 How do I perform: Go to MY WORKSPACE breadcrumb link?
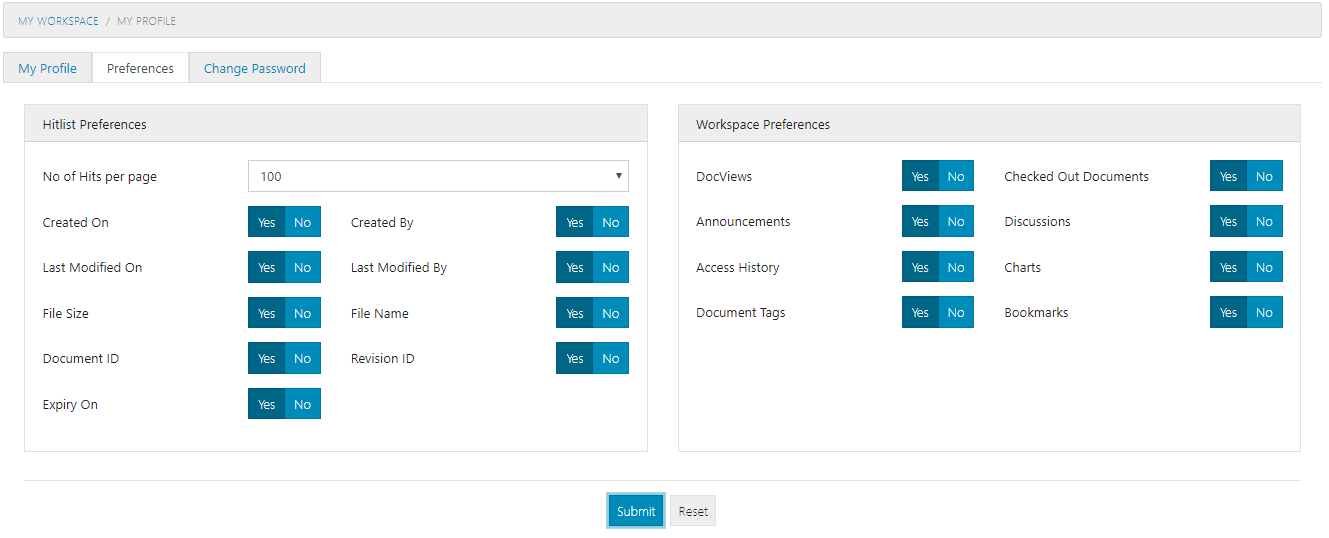(x=58, y=21)
